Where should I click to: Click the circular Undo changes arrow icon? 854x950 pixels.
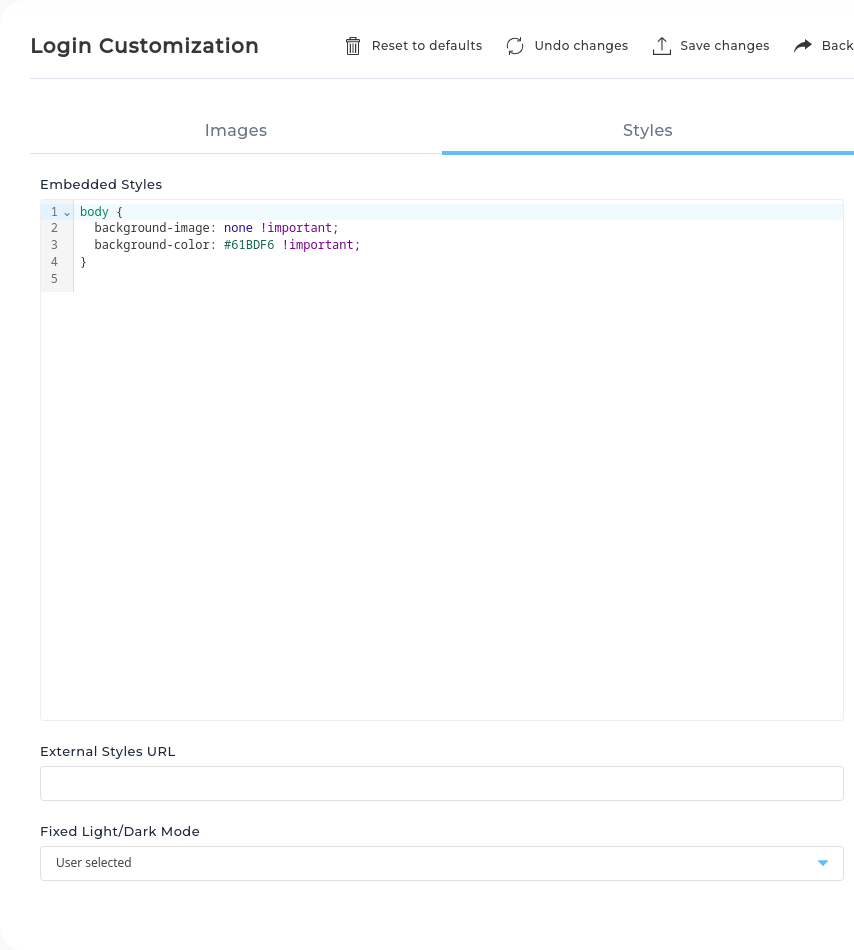click(x=514, y=45)
